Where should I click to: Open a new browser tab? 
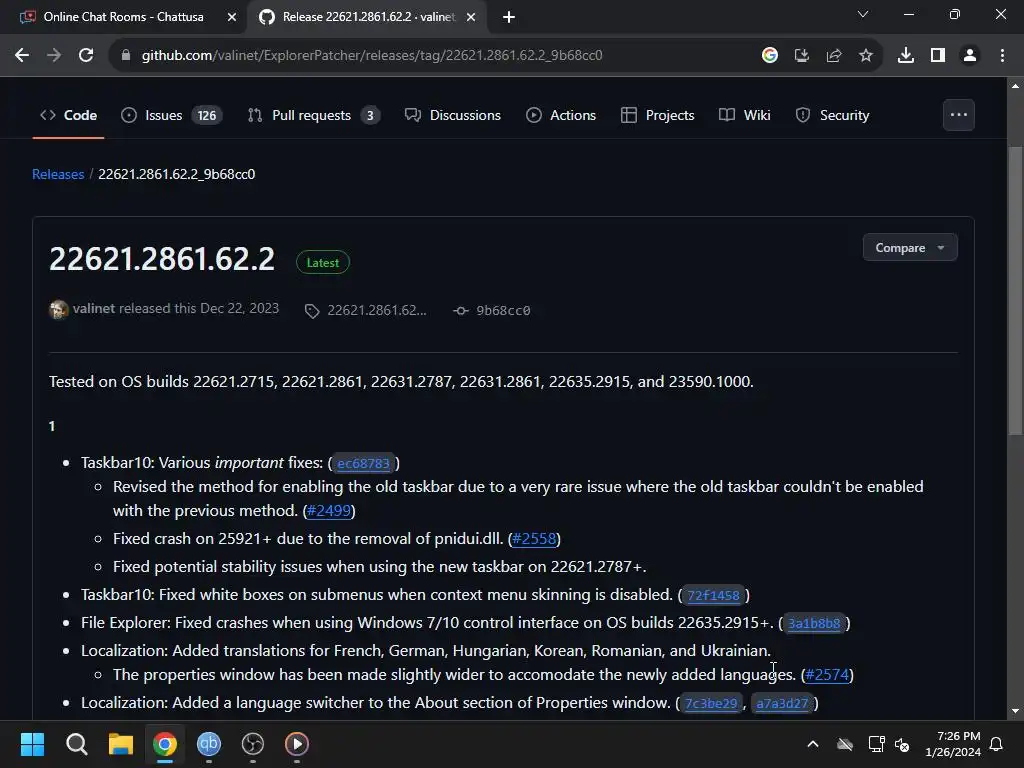pos(509,17)
